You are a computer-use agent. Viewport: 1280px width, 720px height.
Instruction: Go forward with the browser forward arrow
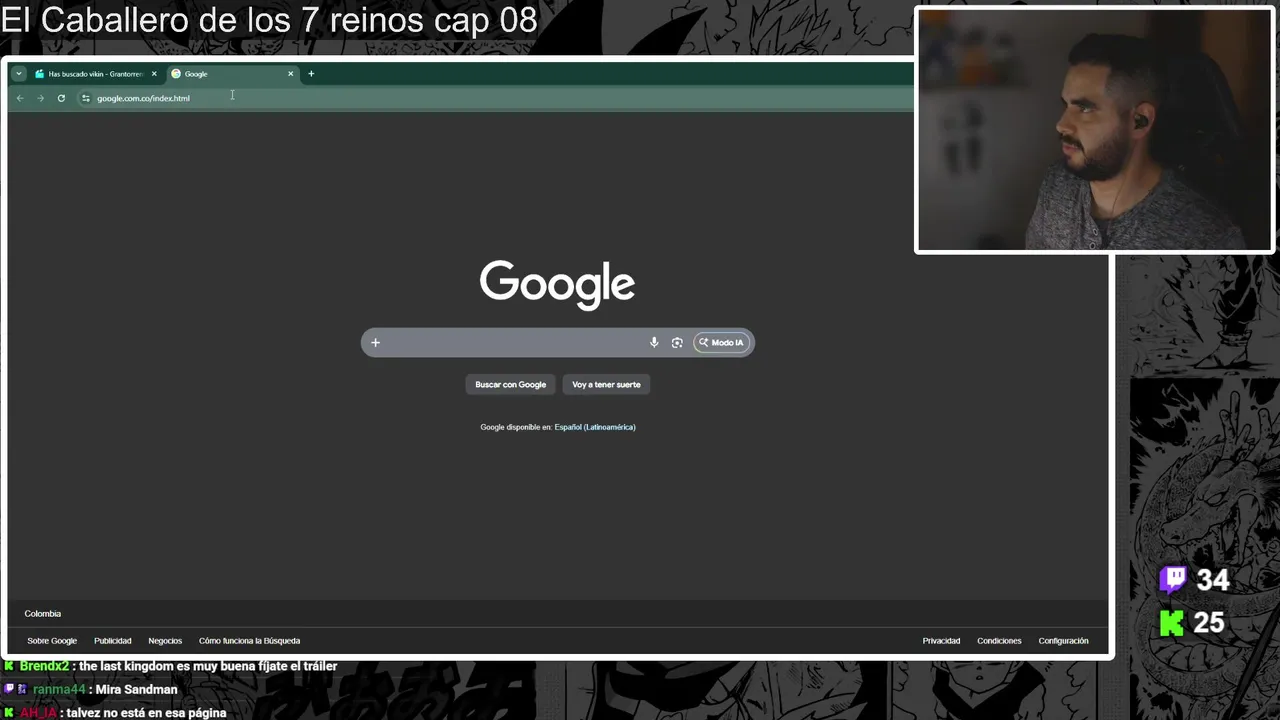pyautogui.click(x=40, y=98)
